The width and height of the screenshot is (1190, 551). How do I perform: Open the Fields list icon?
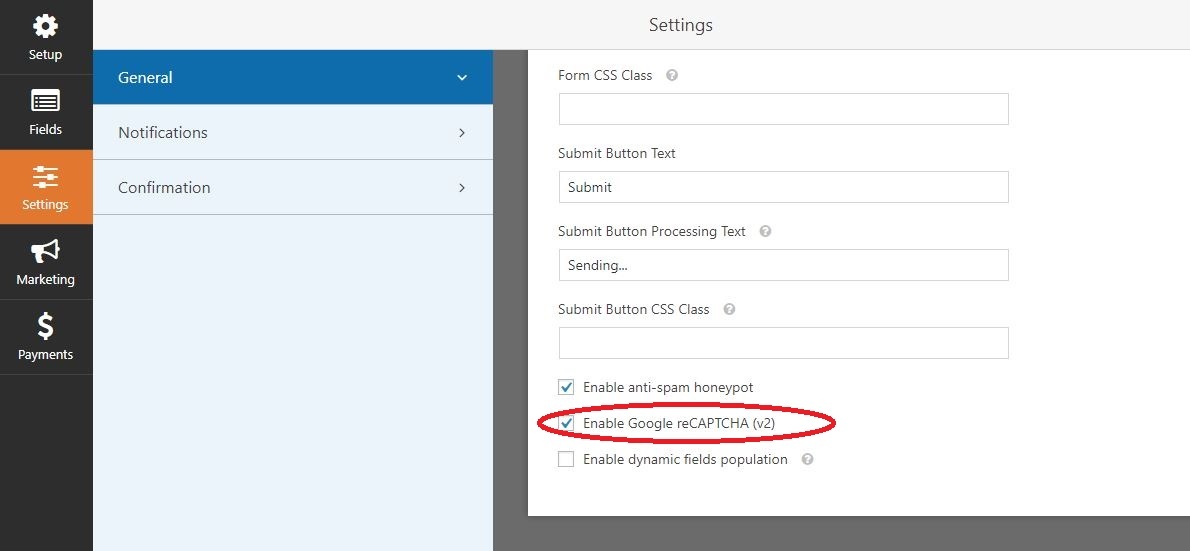point(45,101)
